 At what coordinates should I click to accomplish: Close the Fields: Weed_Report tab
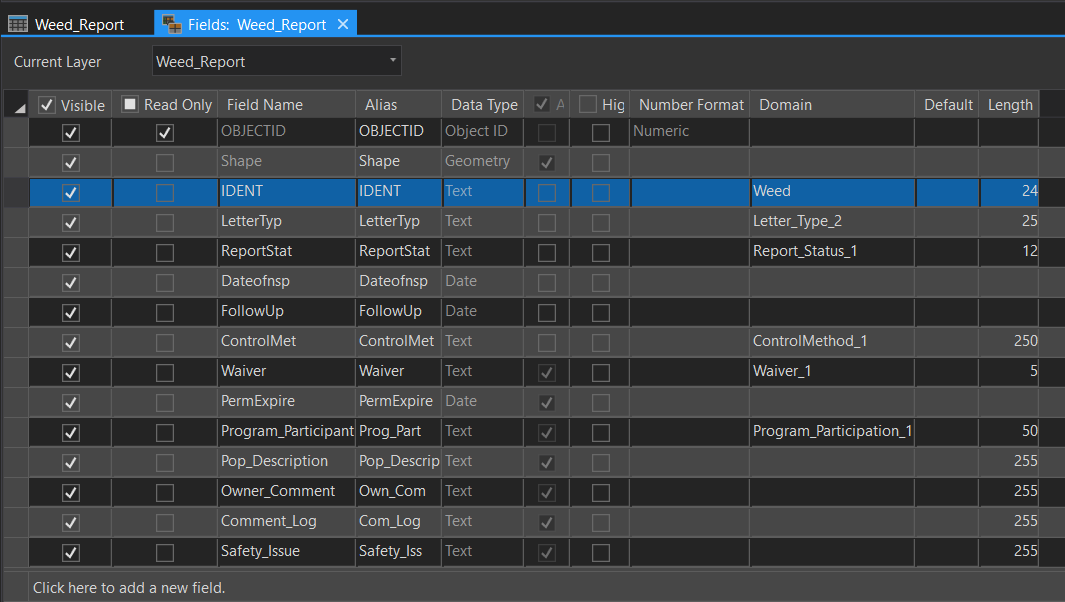tap(343, 22)
